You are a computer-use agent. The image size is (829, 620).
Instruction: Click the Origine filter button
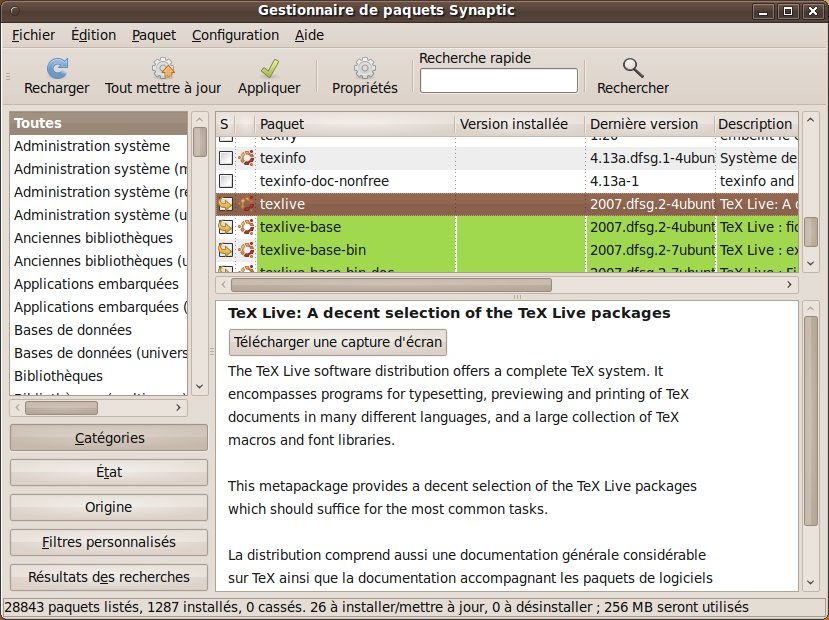[x=109, y=507]
